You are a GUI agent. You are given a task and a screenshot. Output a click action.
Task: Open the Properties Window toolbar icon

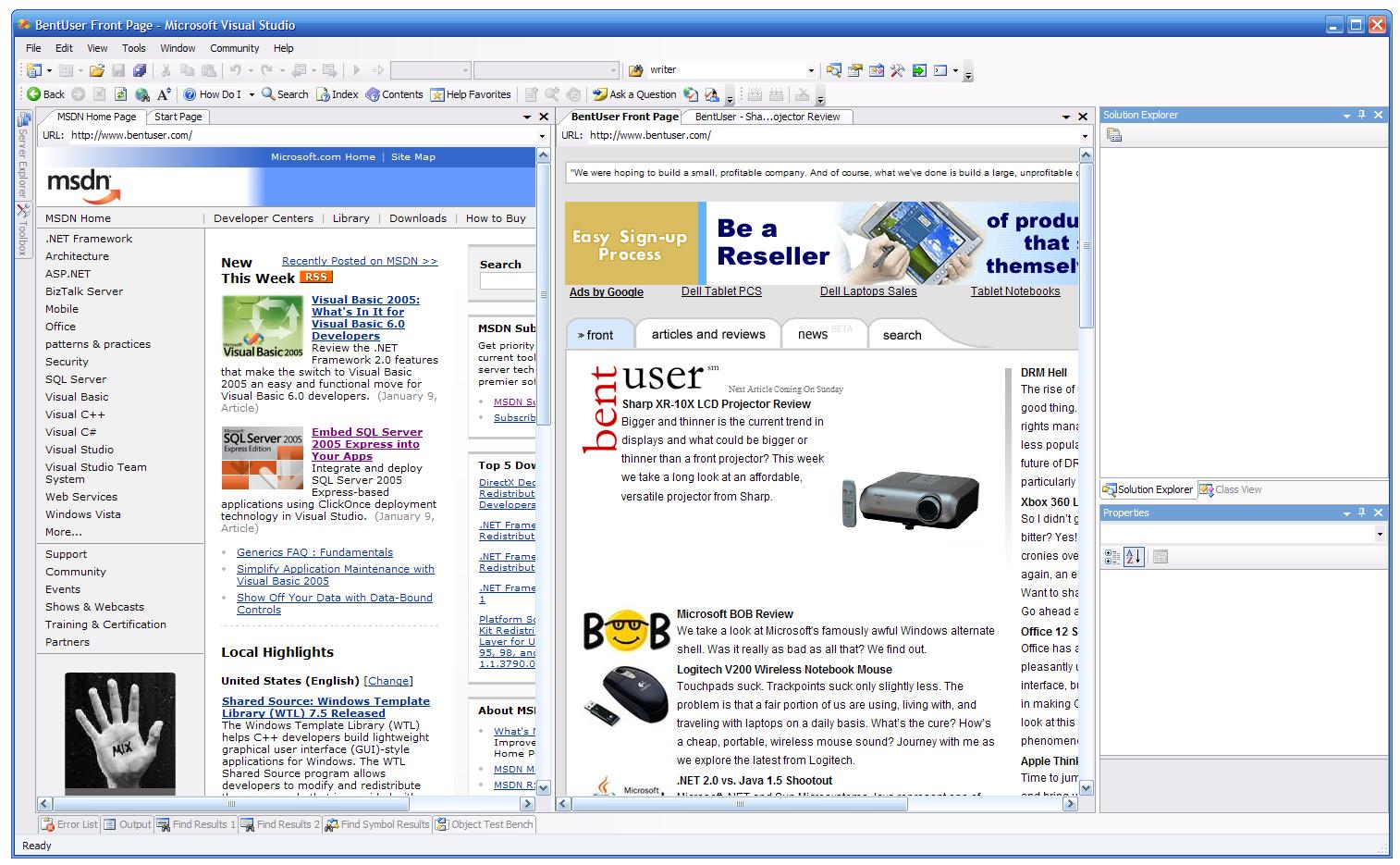[855, 70]
